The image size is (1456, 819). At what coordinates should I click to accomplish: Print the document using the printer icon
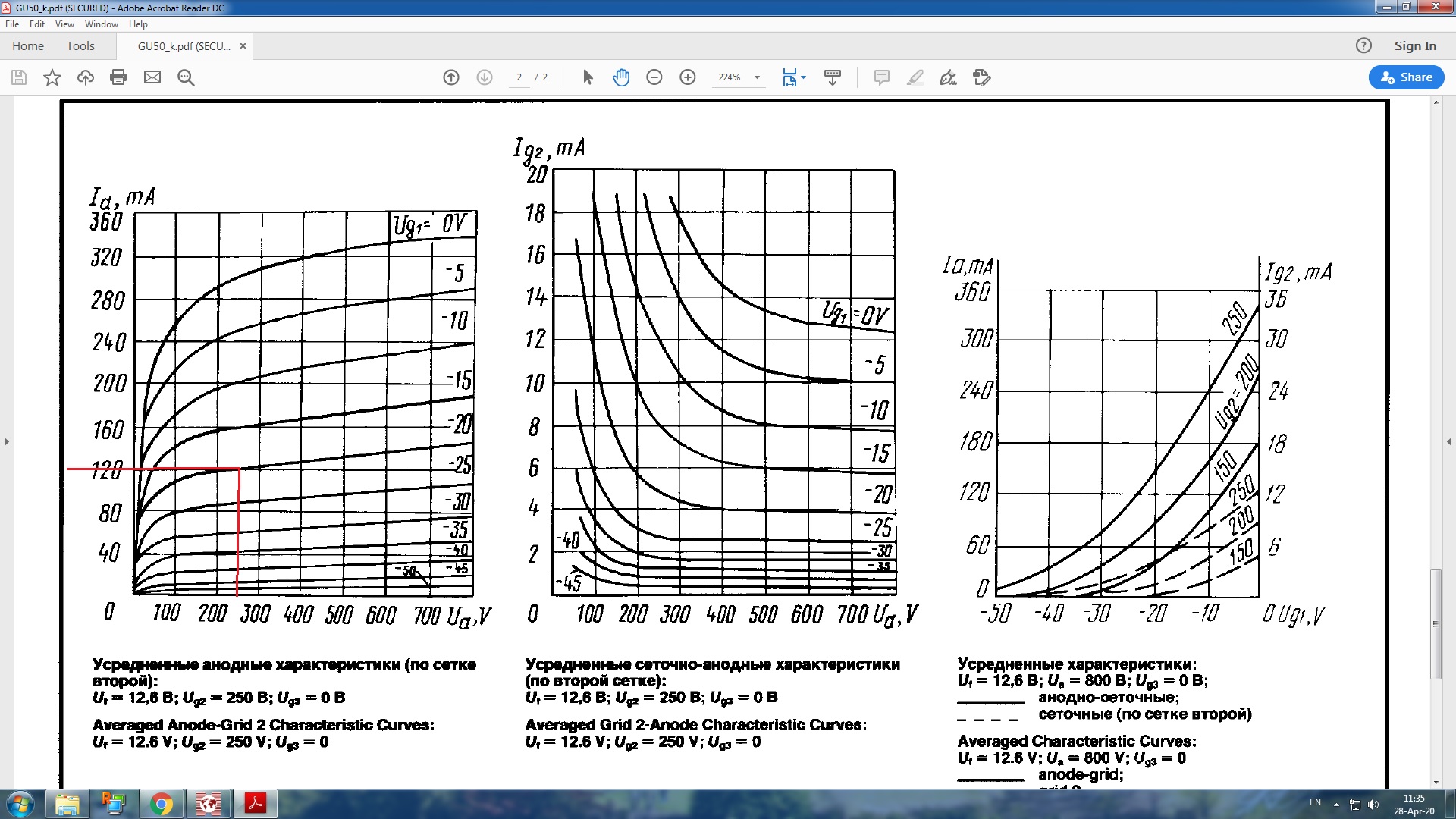click(x=118, y=77)
